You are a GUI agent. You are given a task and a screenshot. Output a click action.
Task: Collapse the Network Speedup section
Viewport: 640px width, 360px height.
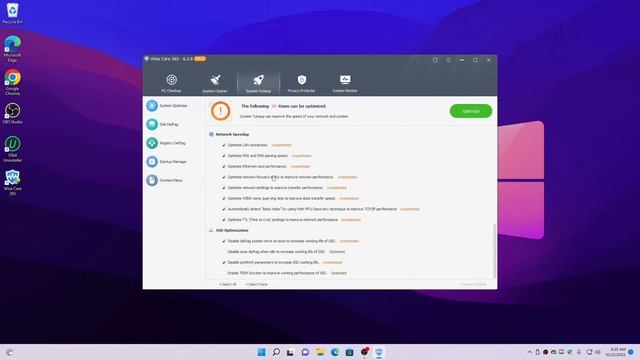pyautogui.click(x=211, y=134)
